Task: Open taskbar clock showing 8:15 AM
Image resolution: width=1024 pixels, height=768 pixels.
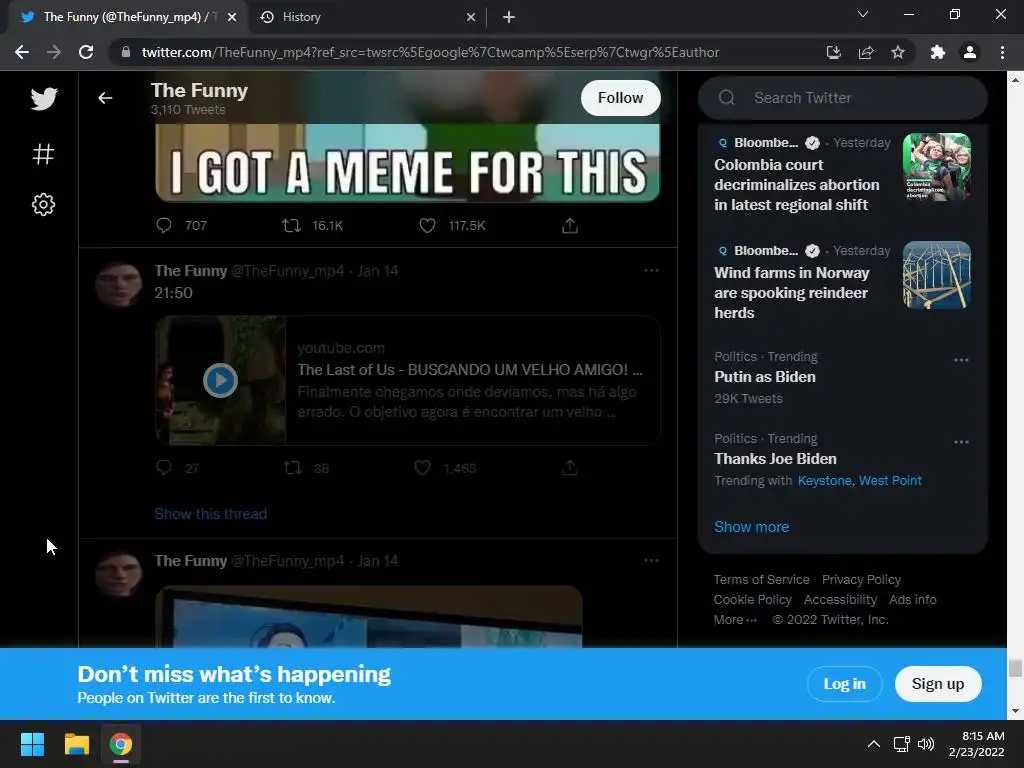Action: click(x=977, y=744)
